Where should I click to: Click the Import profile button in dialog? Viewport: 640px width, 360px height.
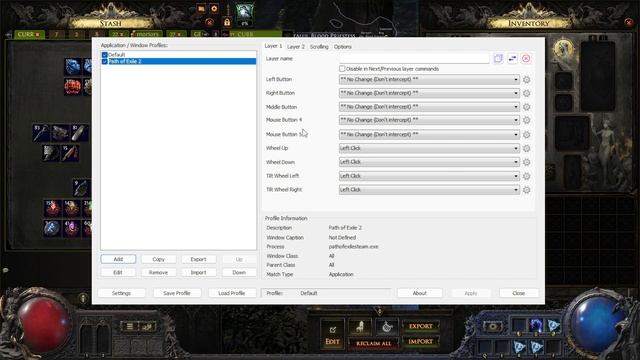[x=198, y=272]
